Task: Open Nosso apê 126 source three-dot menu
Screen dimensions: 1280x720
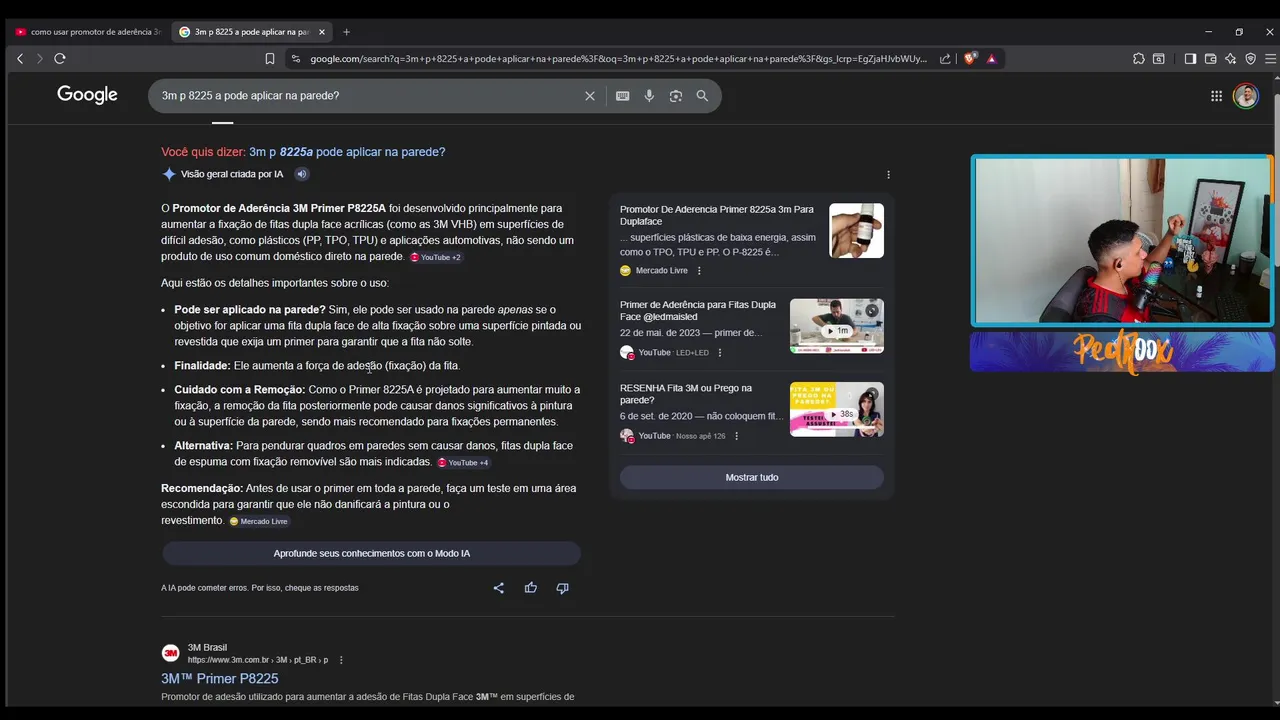Action: coord(736,436)
